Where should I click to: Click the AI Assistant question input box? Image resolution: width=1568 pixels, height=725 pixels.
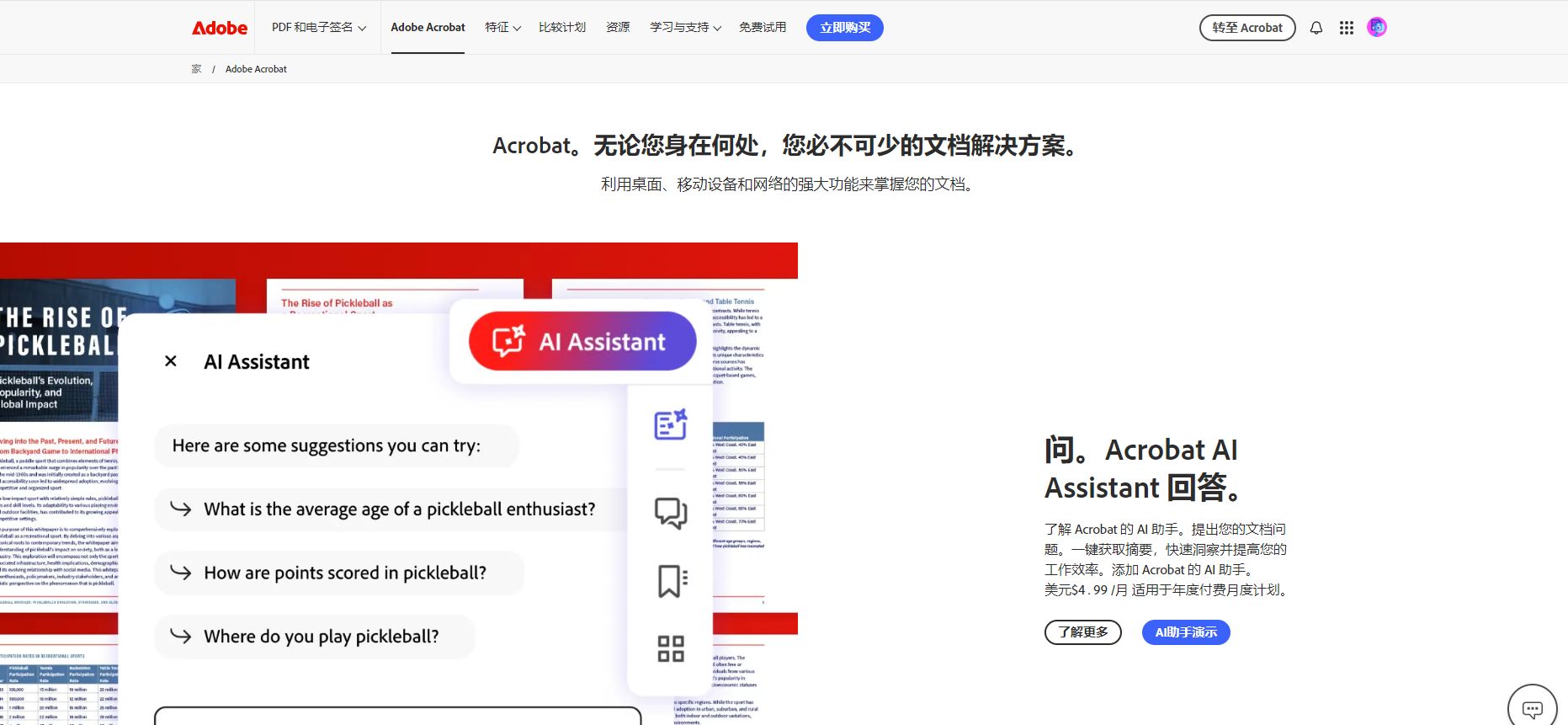[x=397, y=716]
